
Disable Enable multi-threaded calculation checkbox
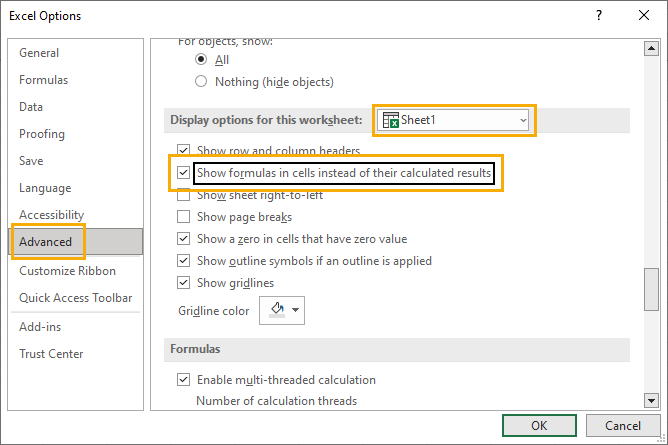click(x=183, y=380)
